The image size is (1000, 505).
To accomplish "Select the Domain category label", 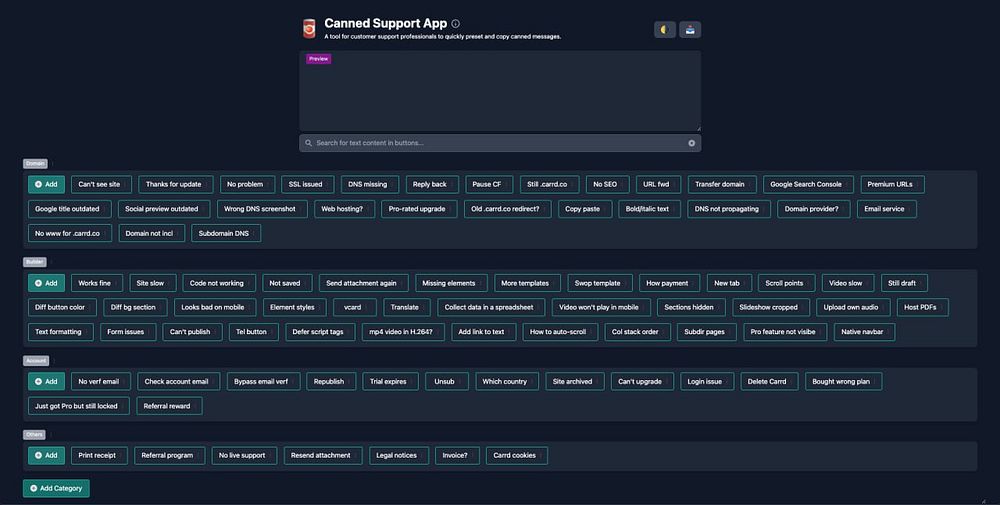I will coord(35,164).
